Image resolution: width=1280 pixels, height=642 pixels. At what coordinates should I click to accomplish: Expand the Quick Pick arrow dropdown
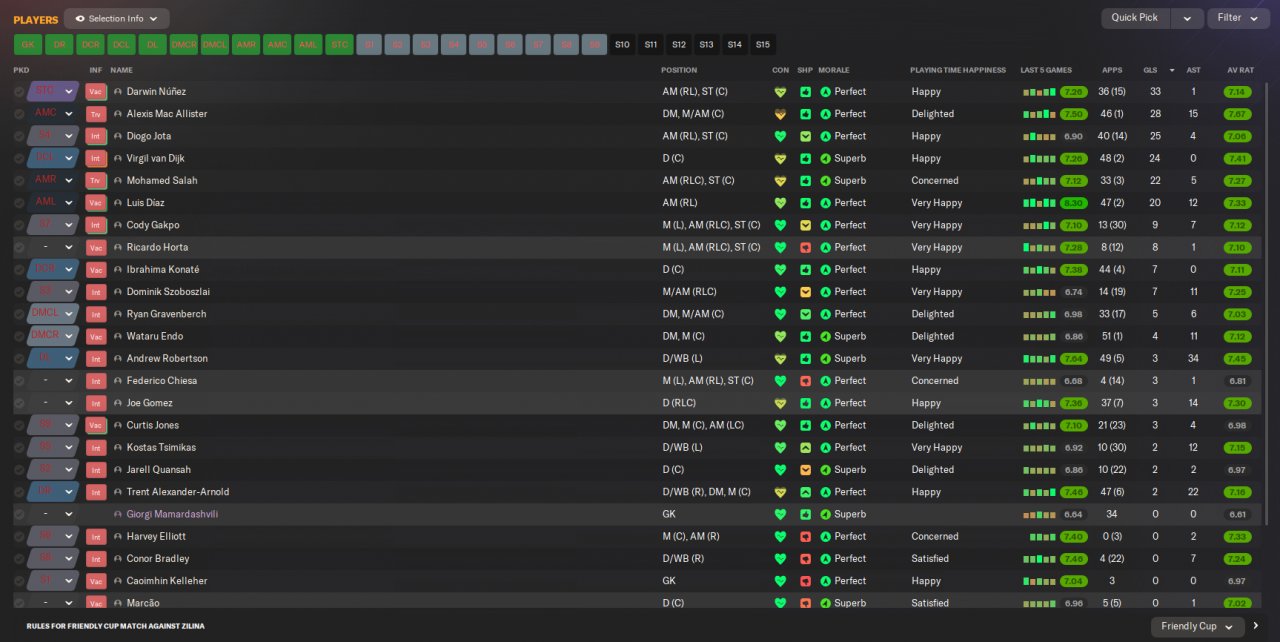click(1187, 18)
